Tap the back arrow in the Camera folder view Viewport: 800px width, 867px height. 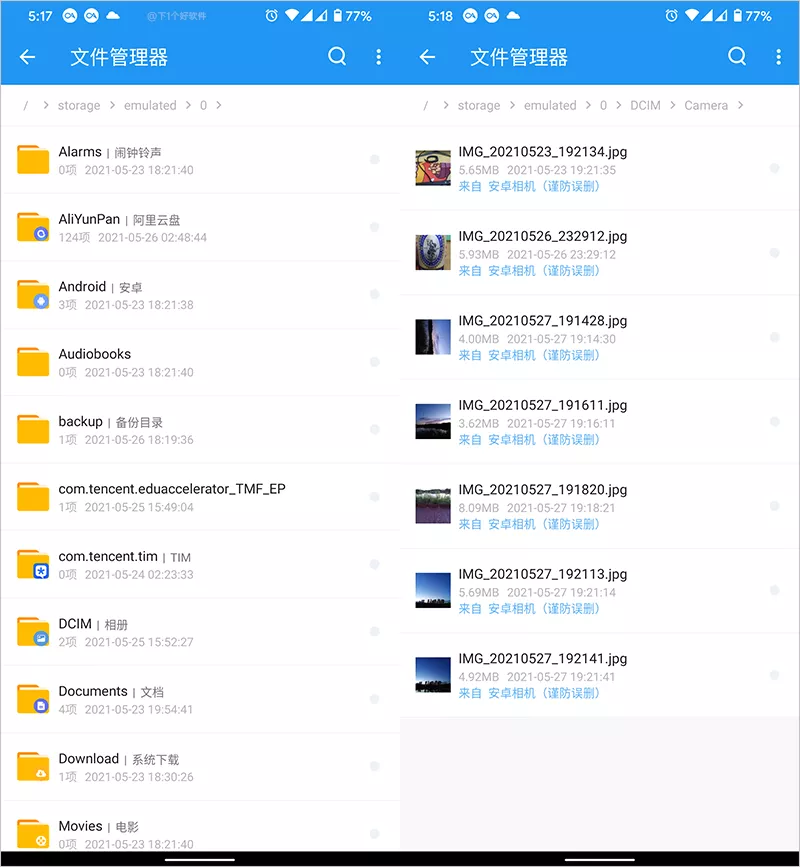pyautogui.click(x=427, y=57)
